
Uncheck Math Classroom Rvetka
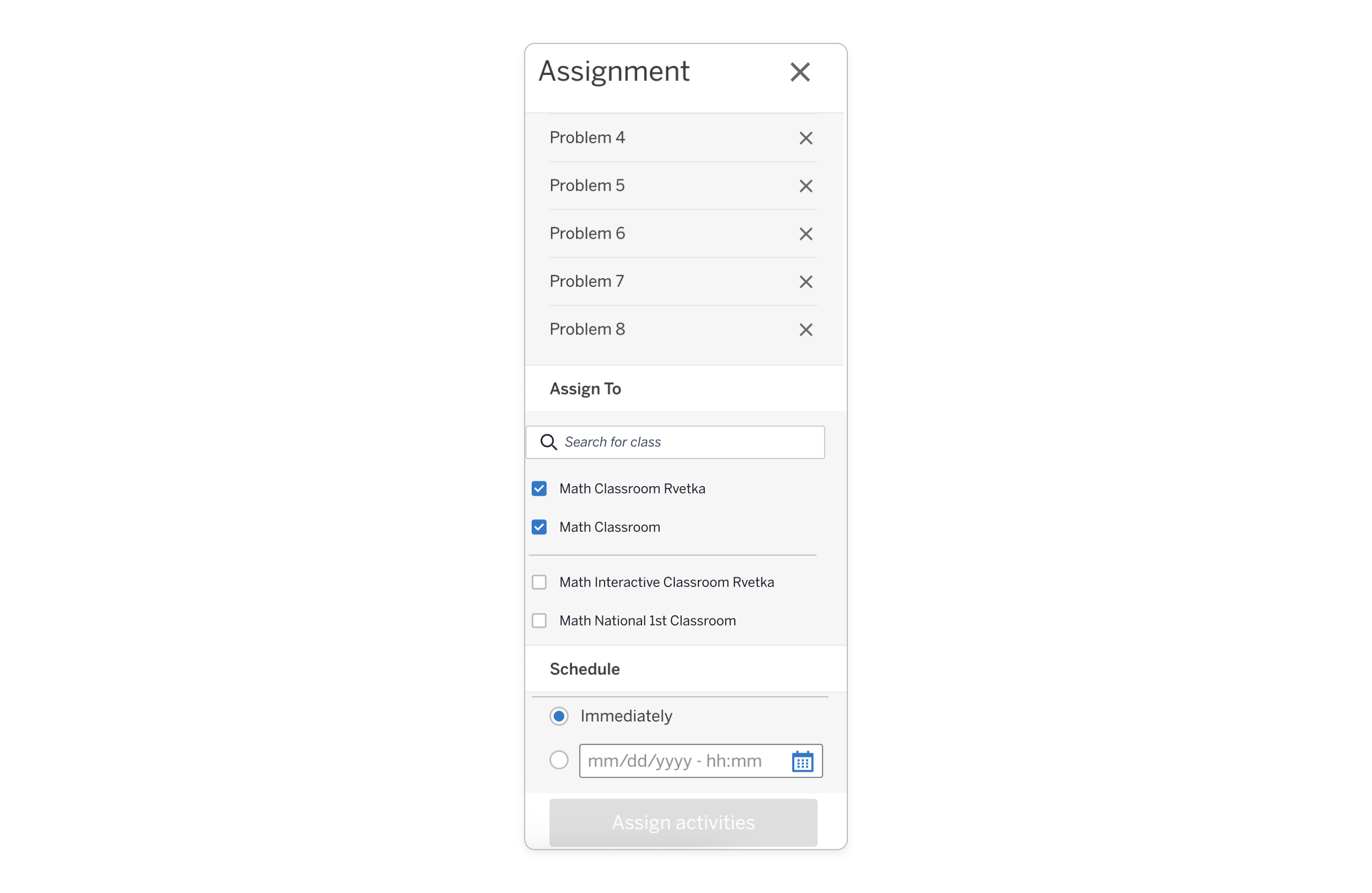tap(539, 489)
